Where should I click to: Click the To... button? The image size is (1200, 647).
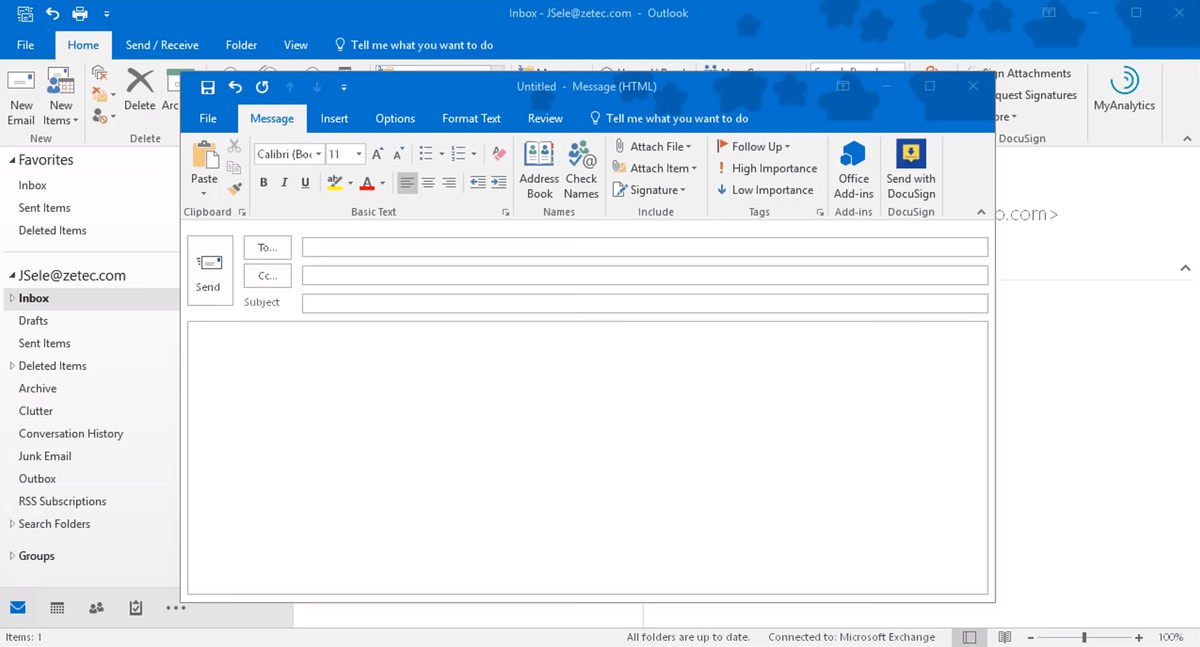(268, 247)
